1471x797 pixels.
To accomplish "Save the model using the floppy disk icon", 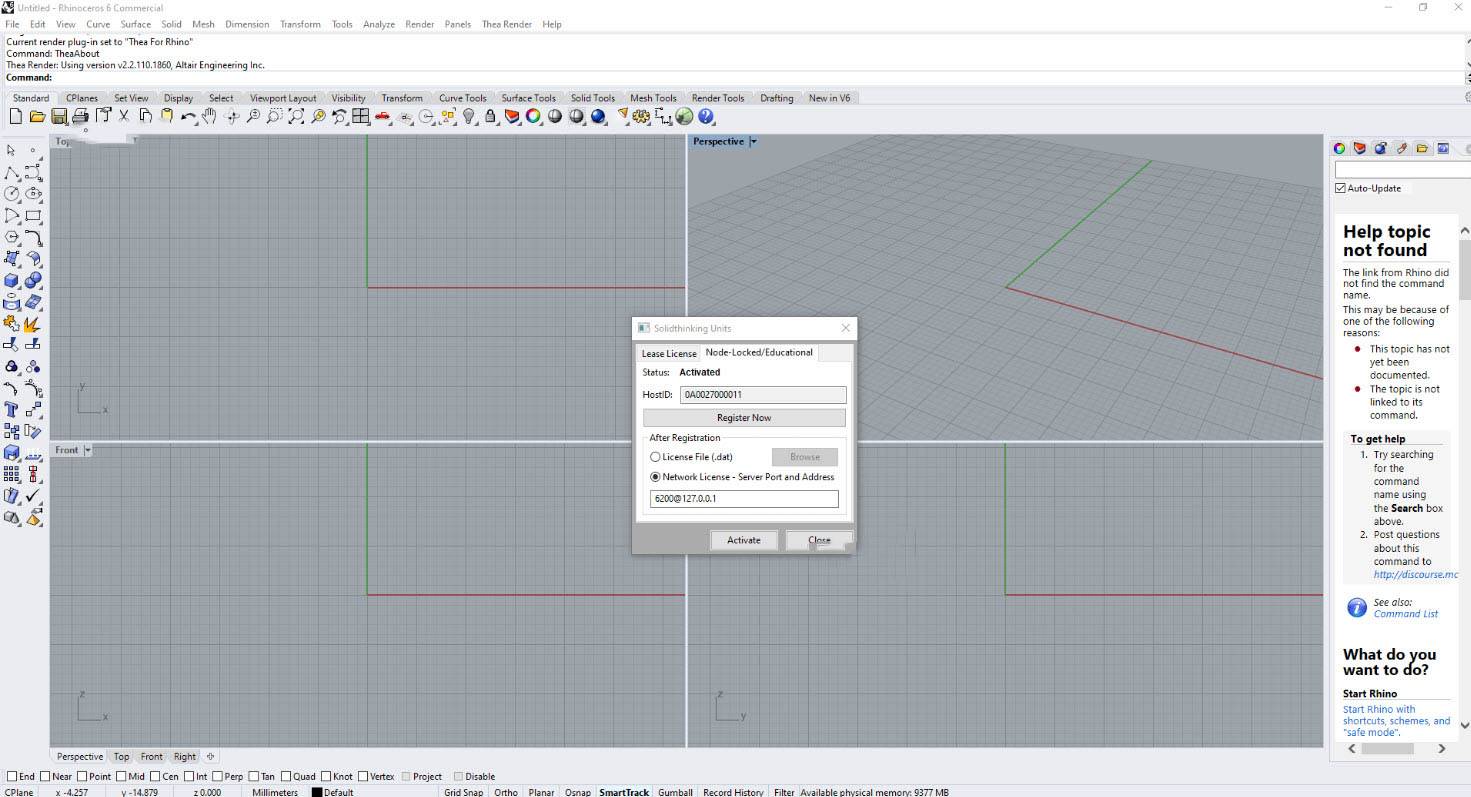I will tap(59, 117).
